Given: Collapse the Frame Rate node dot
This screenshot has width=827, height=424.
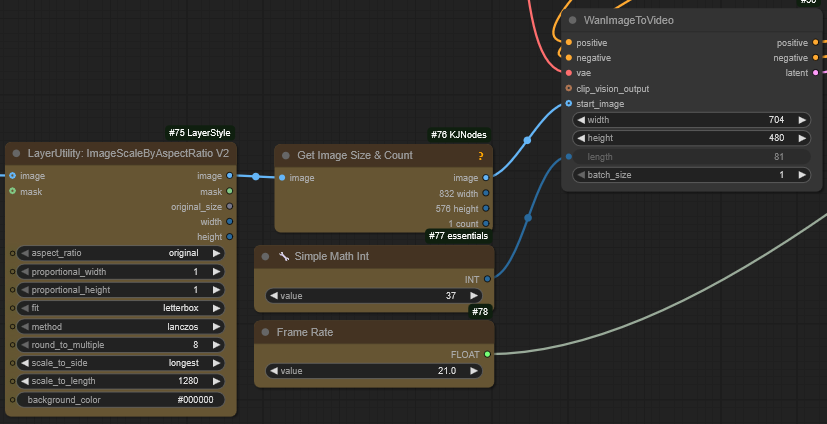Looking at the screenshot, I should point(267,332).
